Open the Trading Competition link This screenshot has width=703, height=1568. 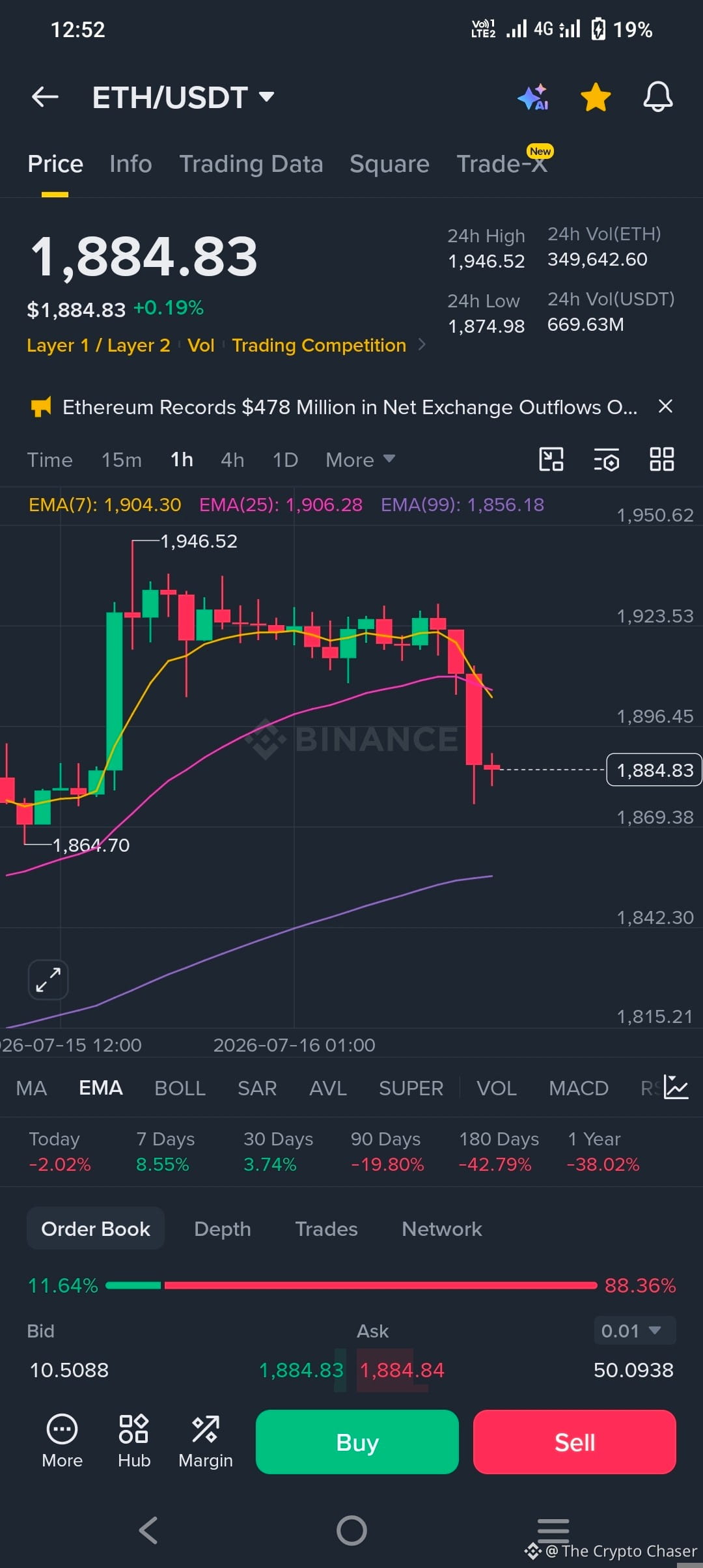coord(319,345)
